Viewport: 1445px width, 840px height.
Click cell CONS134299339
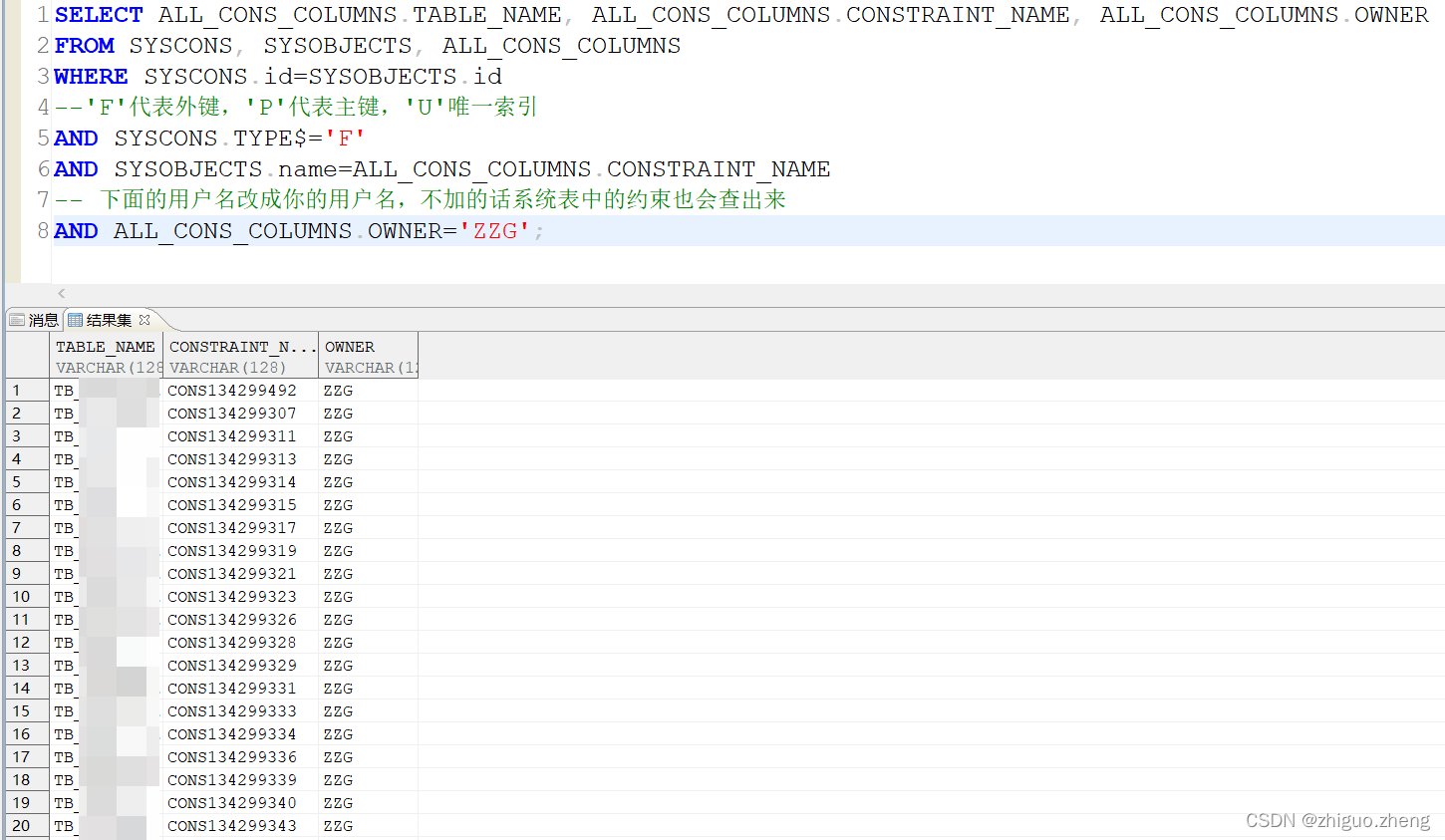point(240,780)
